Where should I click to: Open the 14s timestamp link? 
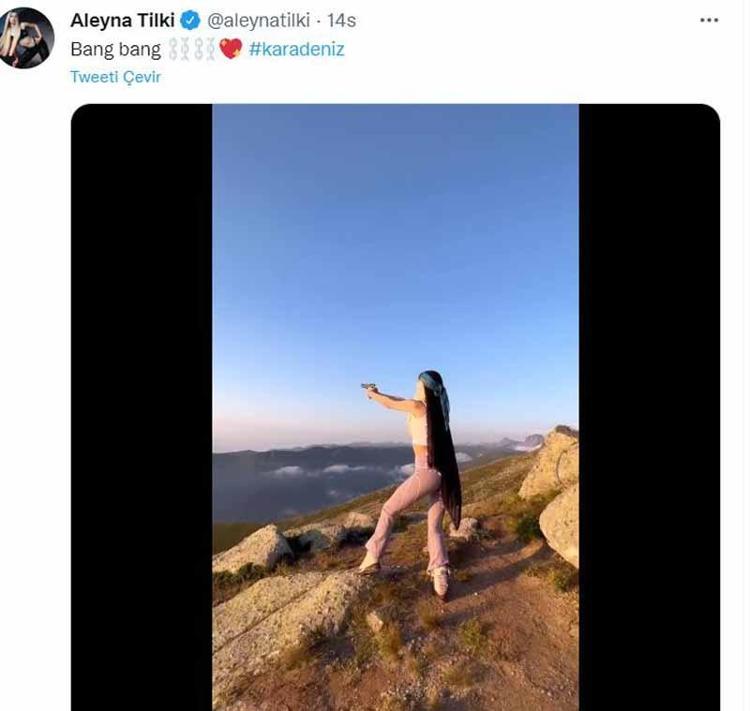click(342, 21)
